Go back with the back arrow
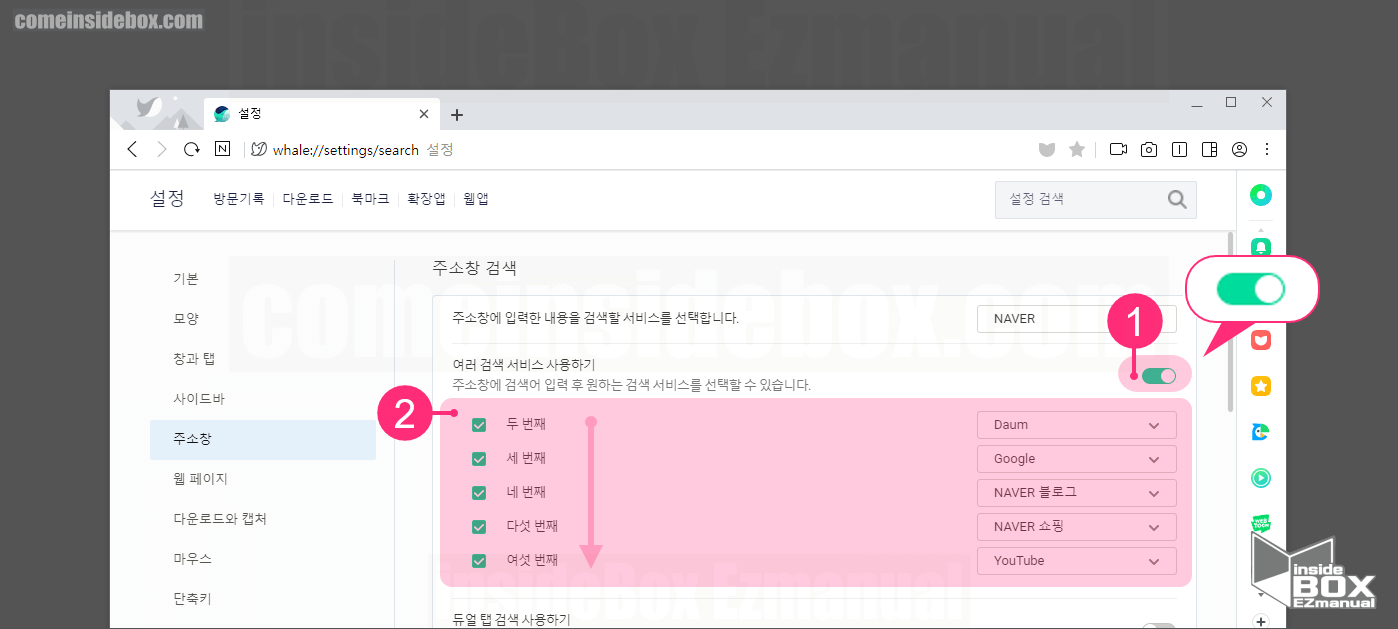 (133, 150)
